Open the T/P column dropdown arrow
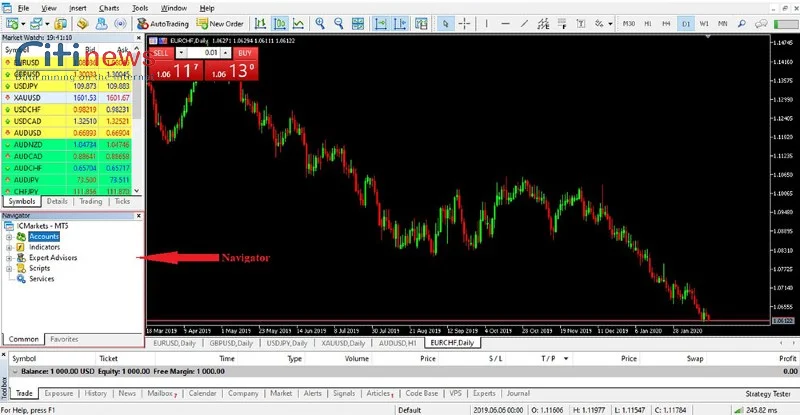This screenshot has width=800, height=415. click(566, 359)
